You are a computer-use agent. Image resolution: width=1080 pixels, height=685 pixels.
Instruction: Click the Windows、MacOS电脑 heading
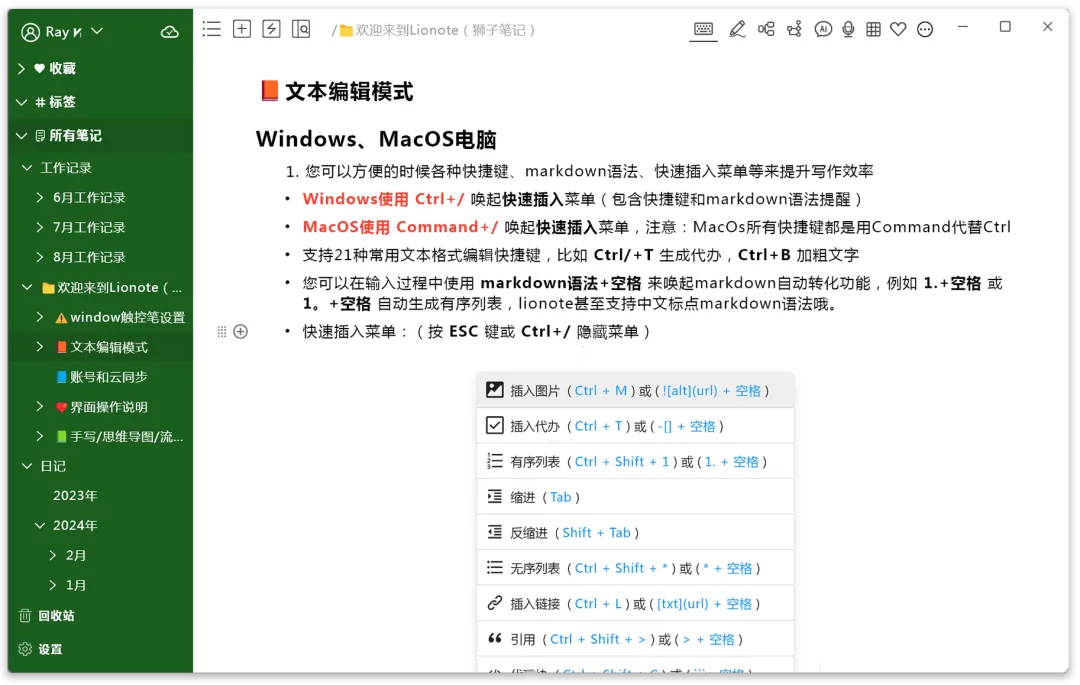tap(376, 140)
